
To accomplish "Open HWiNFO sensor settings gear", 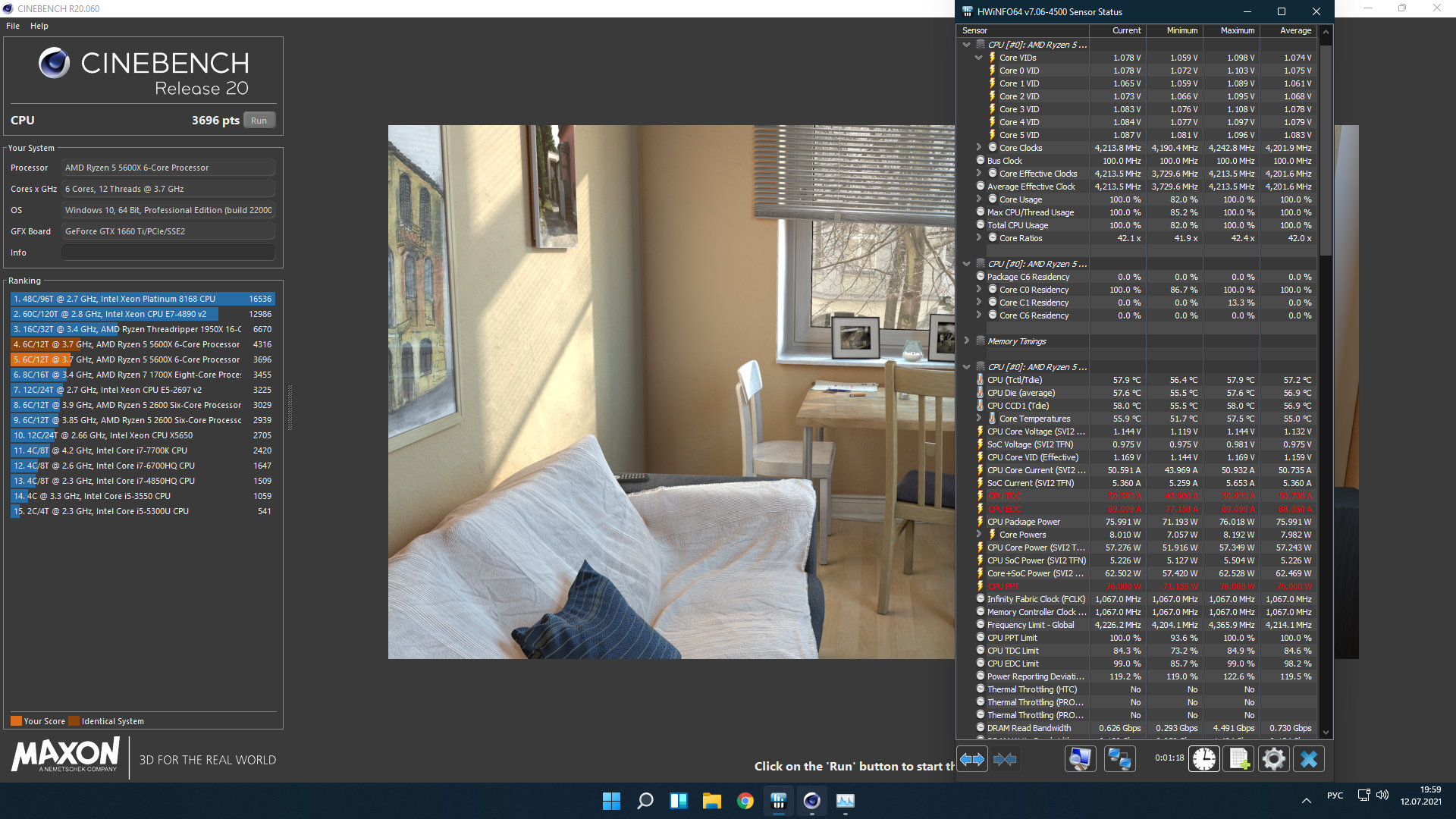I will pos(1274,759).
